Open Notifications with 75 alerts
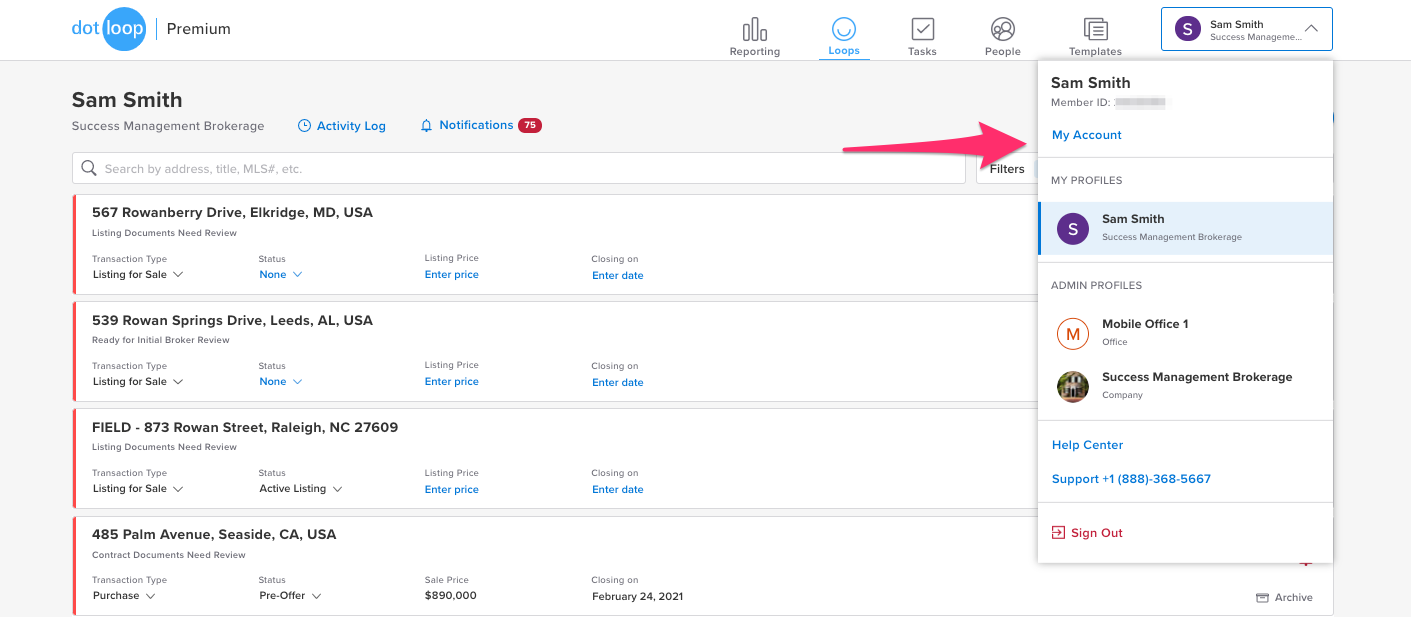 (x=475, y=125)
